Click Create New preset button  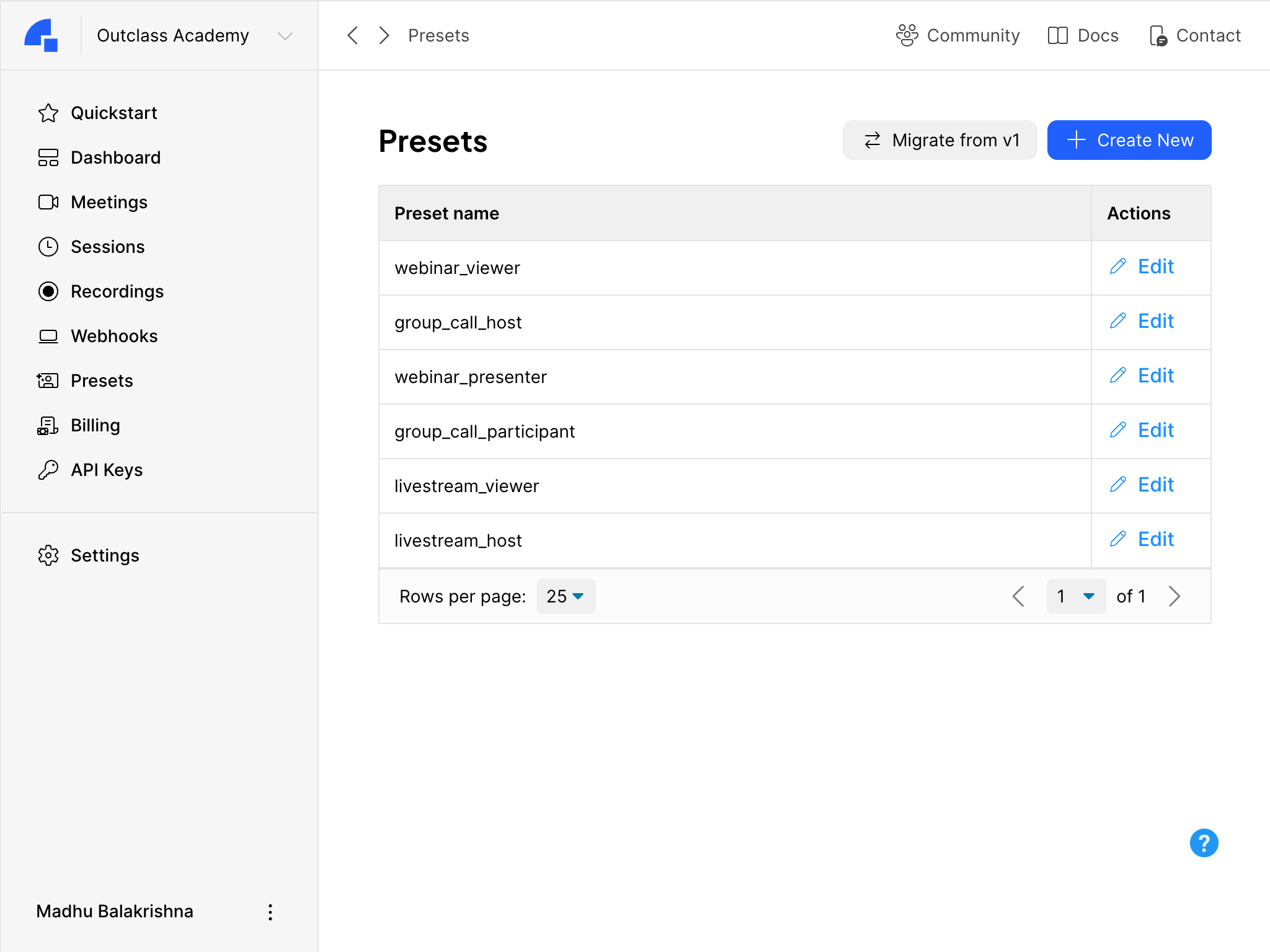1129,140
